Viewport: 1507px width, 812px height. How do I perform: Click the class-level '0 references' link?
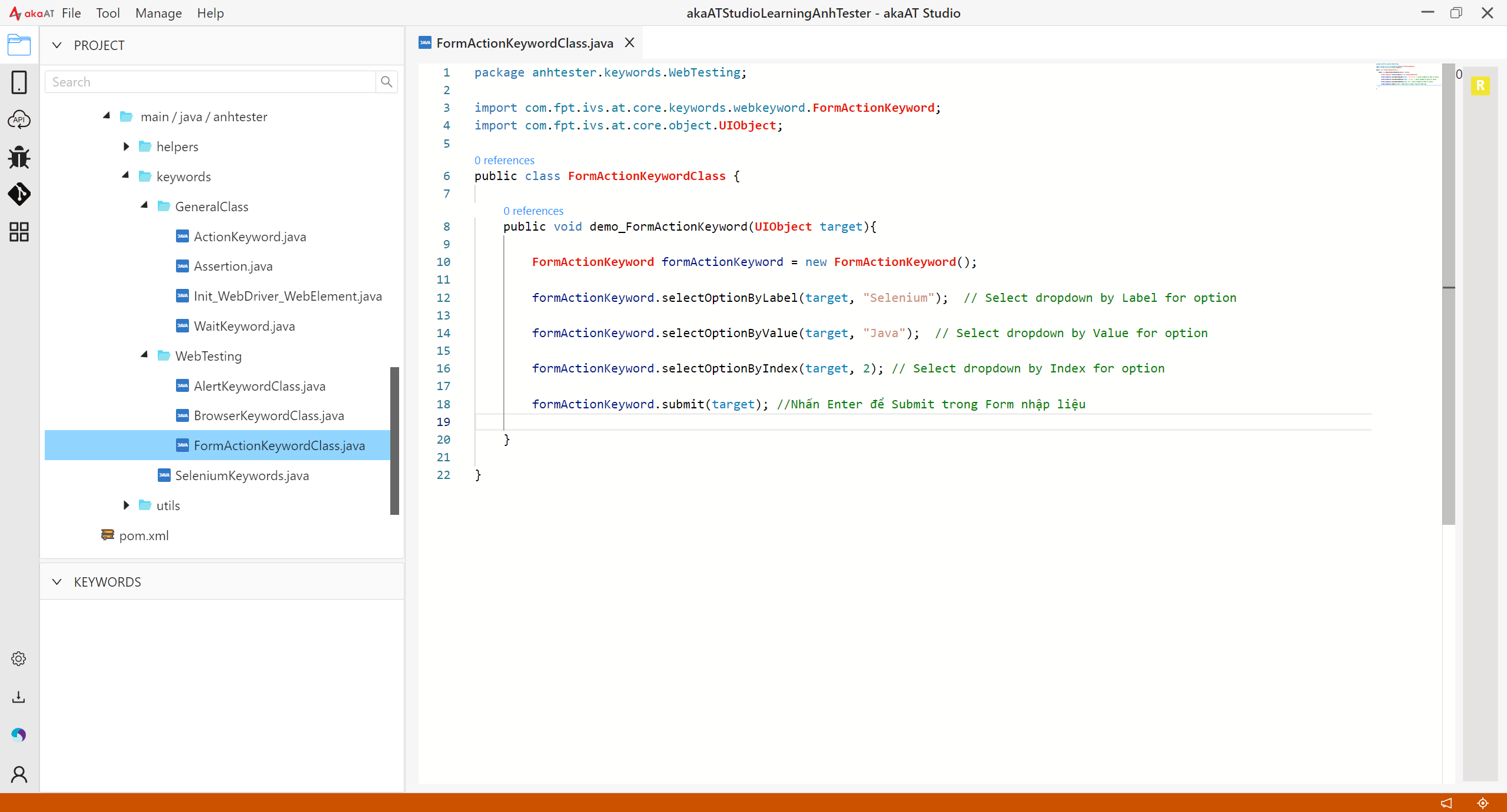pyautogui.click(x=504, y=160)
